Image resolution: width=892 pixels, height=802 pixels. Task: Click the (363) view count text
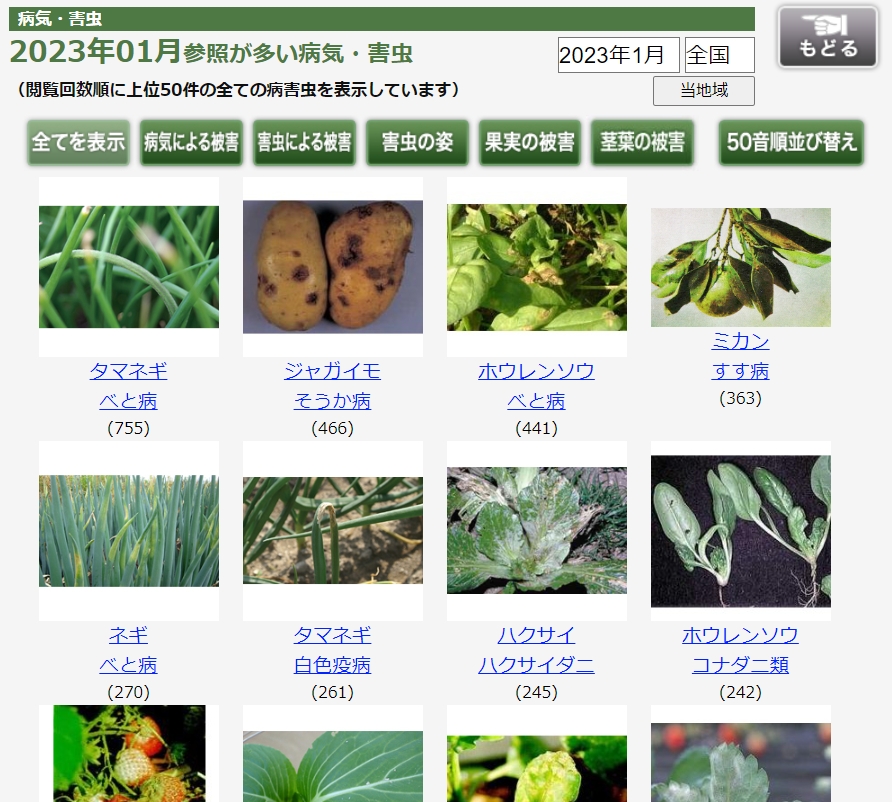tap(741, 398)
